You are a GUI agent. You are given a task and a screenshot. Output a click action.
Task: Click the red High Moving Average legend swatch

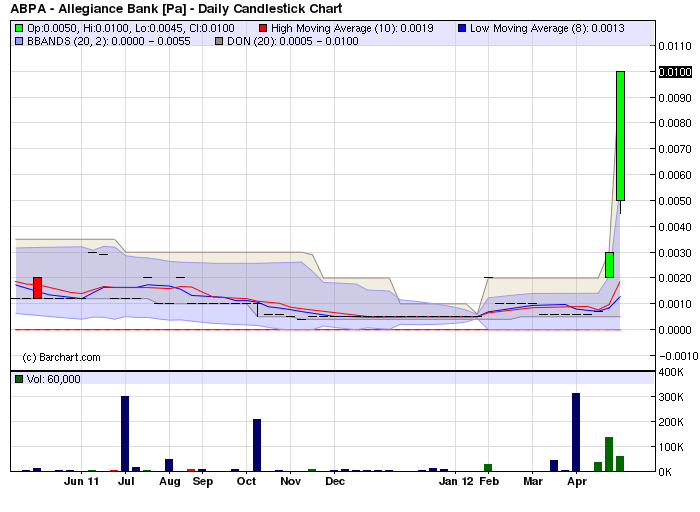[x=263, y=29]
